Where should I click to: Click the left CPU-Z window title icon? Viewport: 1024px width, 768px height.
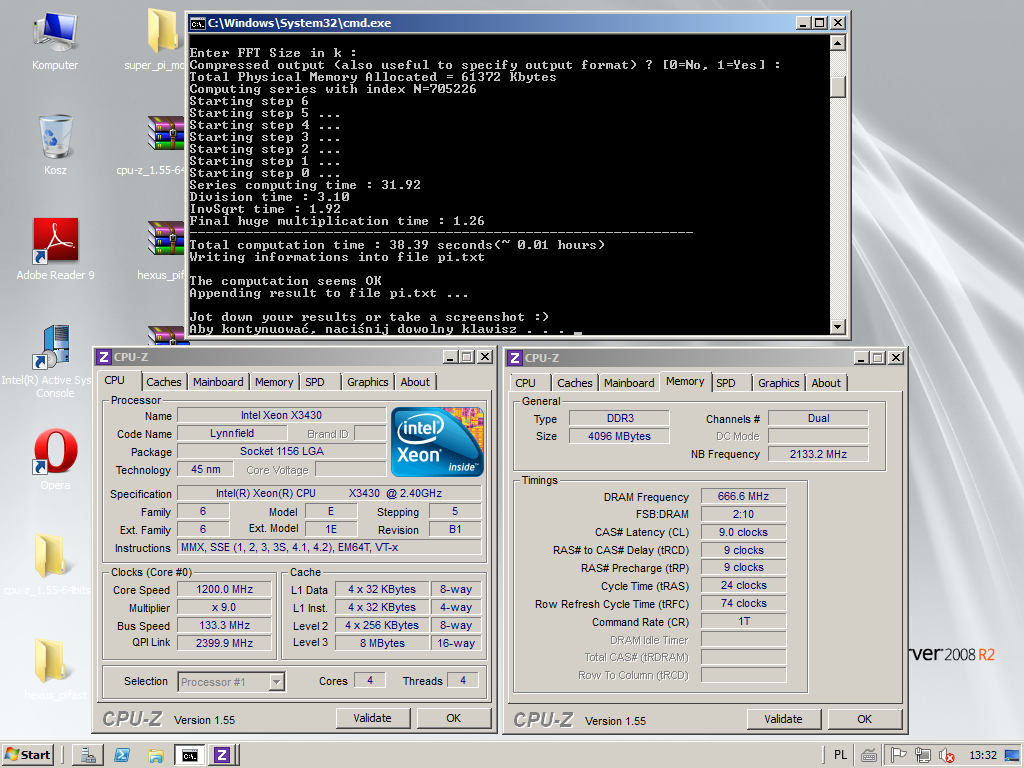[x=103, y=357]
